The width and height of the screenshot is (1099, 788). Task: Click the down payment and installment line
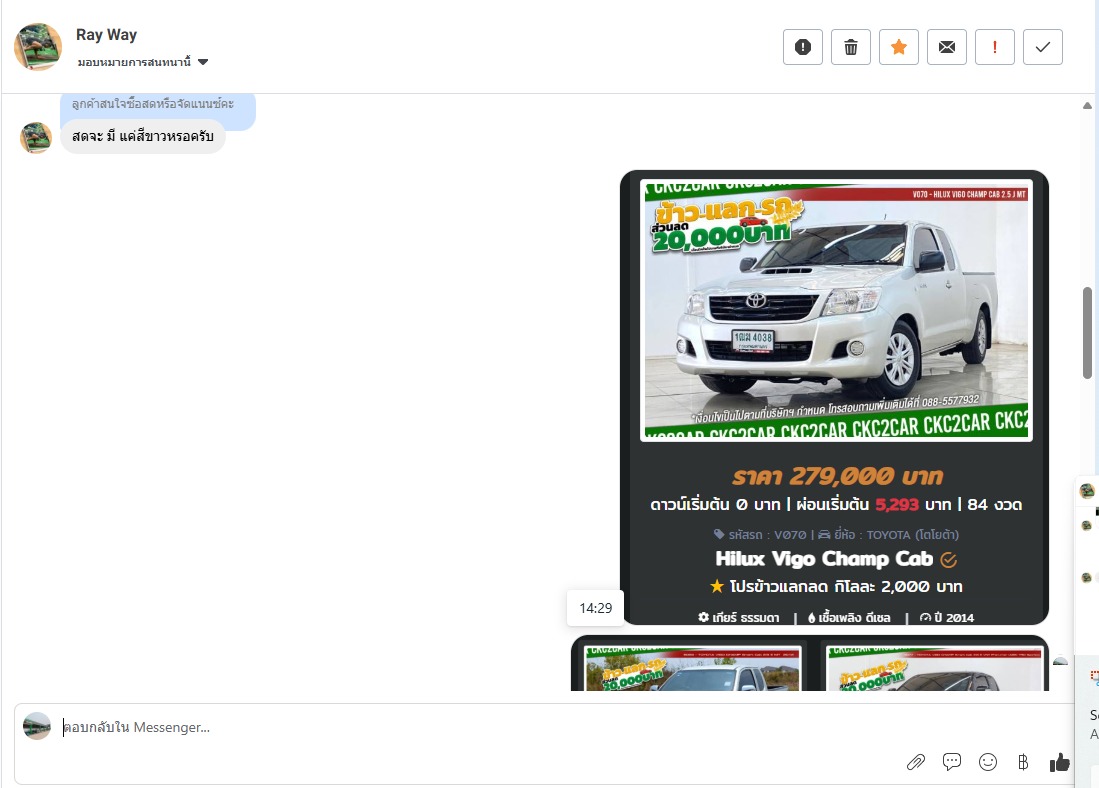[836, 505]
